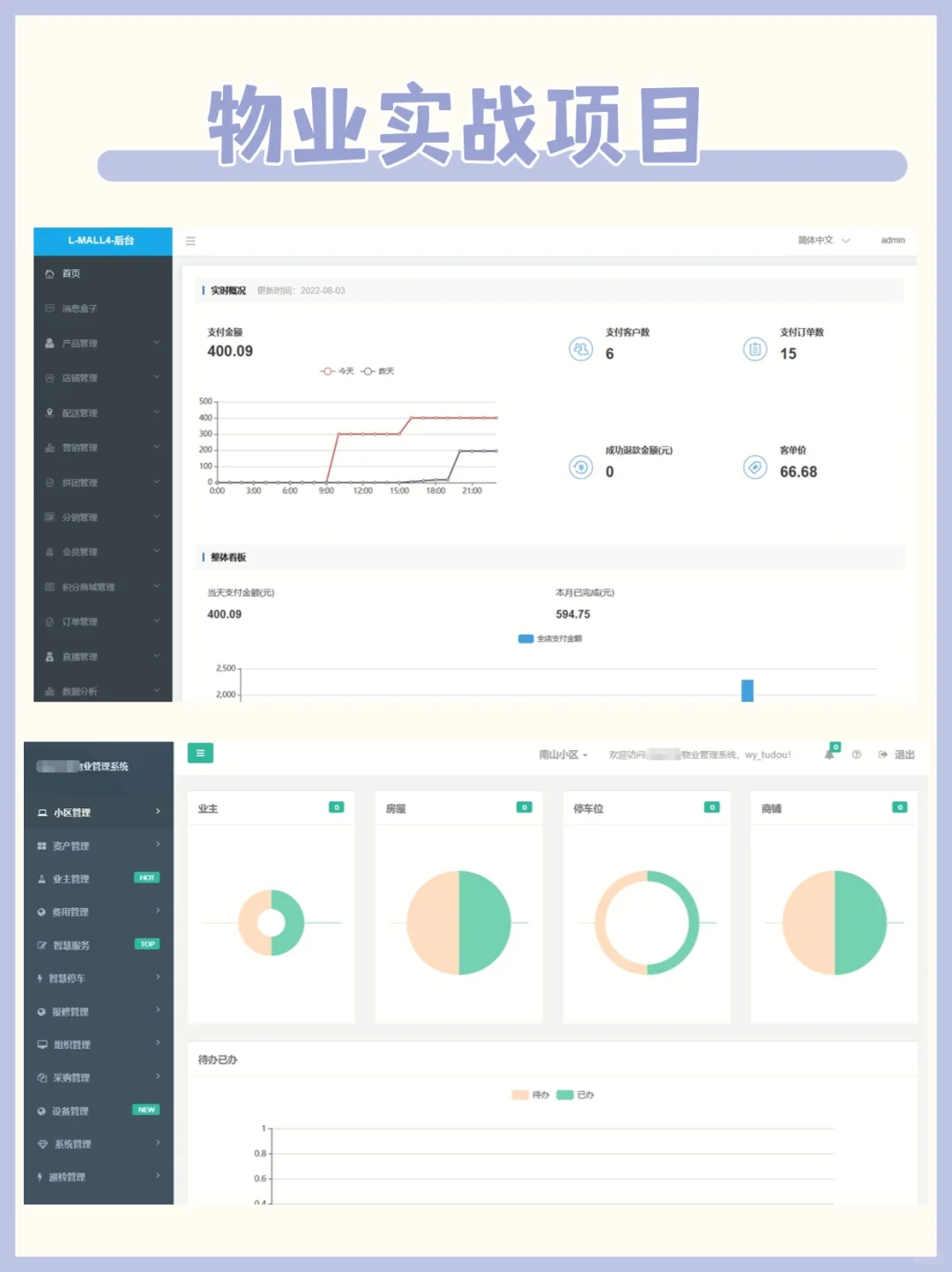Click the 首页 home icon in L-MALL4 sidebar

point(49,274)
